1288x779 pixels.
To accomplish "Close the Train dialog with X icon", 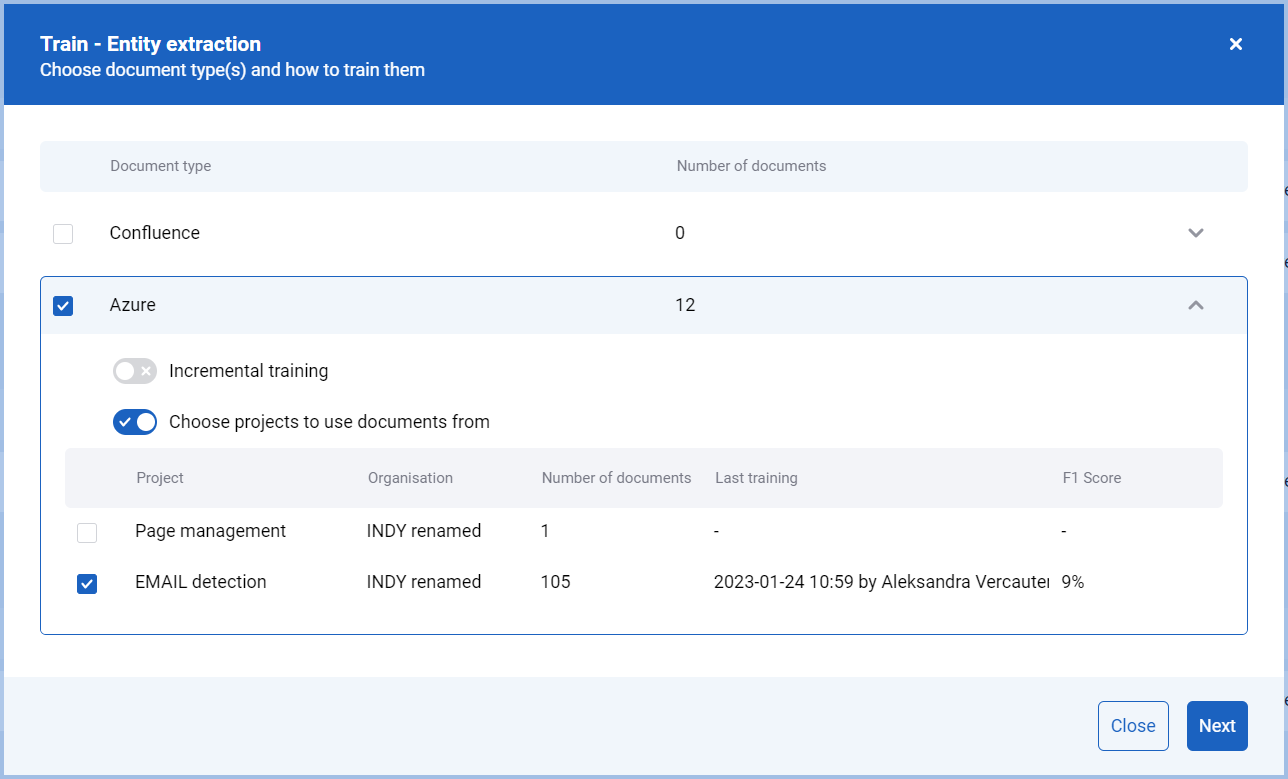I will click(x=1236, y=44).
